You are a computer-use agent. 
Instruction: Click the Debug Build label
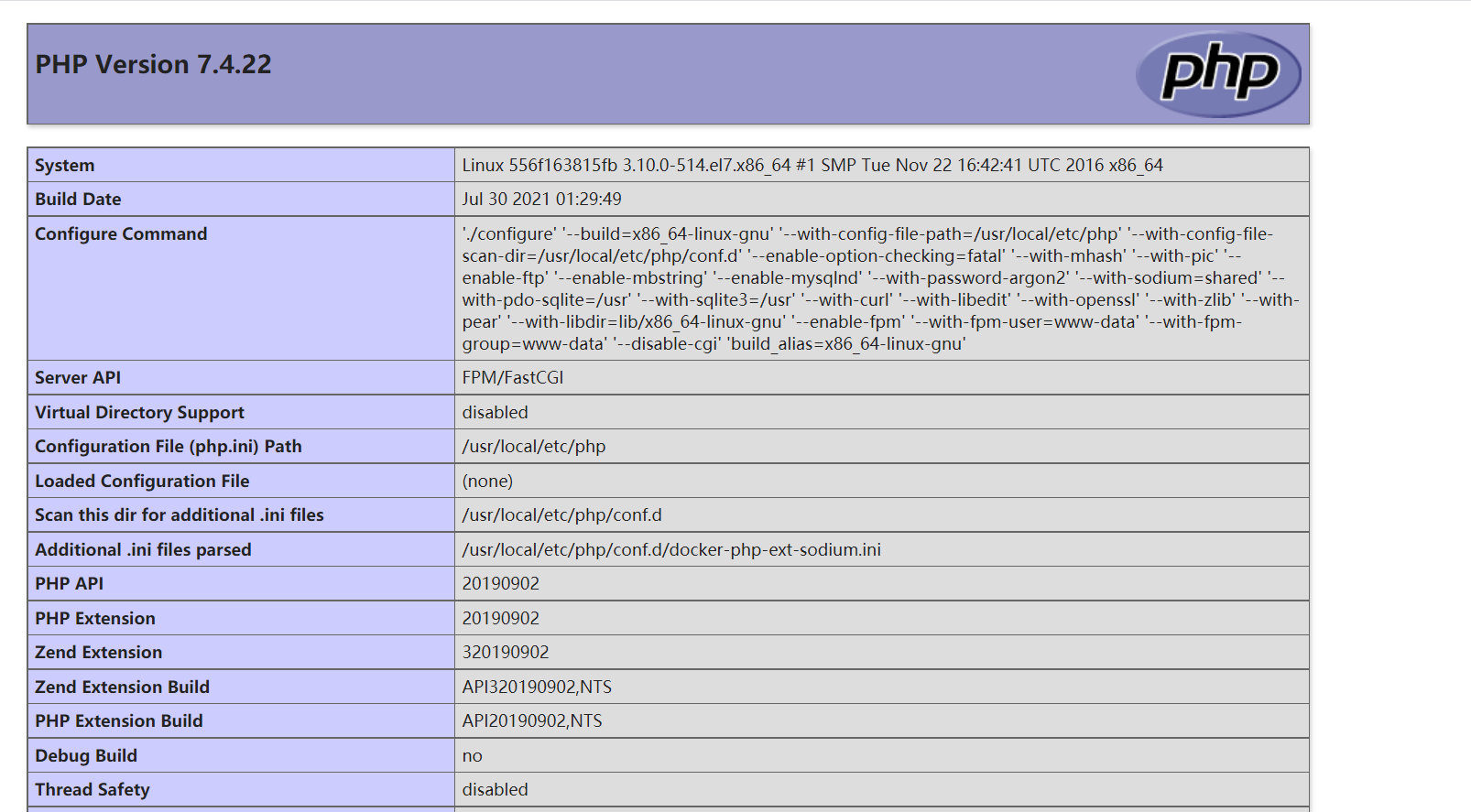tap(86, 755)
